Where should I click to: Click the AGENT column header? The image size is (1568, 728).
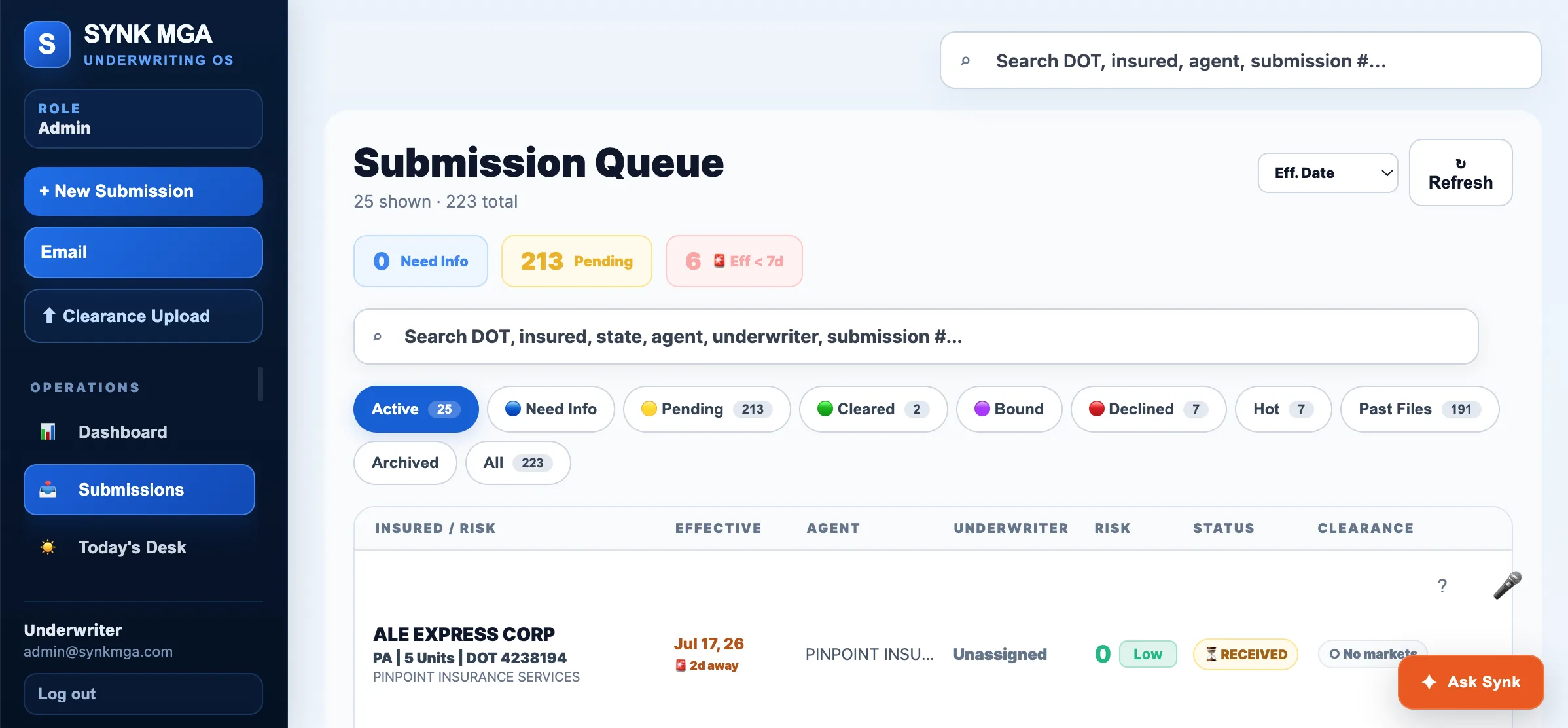[x=833, y=528]
